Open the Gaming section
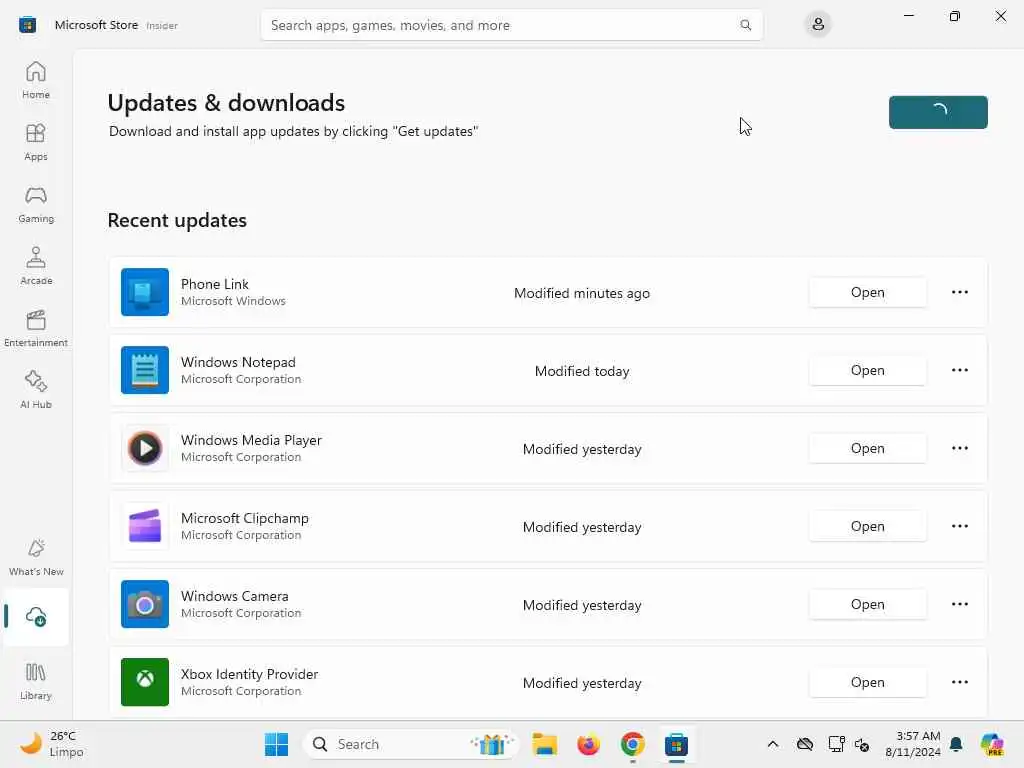The width and height of the screenshot is (1024, 768). [36, 204]
